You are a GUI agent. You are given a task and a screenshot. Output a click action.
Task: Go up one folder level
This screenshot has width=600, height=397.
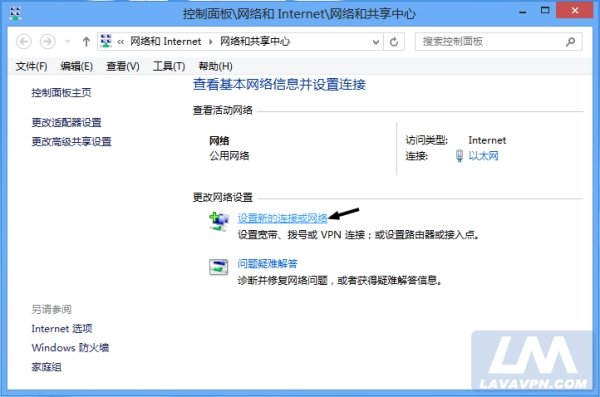click(86, 41)
